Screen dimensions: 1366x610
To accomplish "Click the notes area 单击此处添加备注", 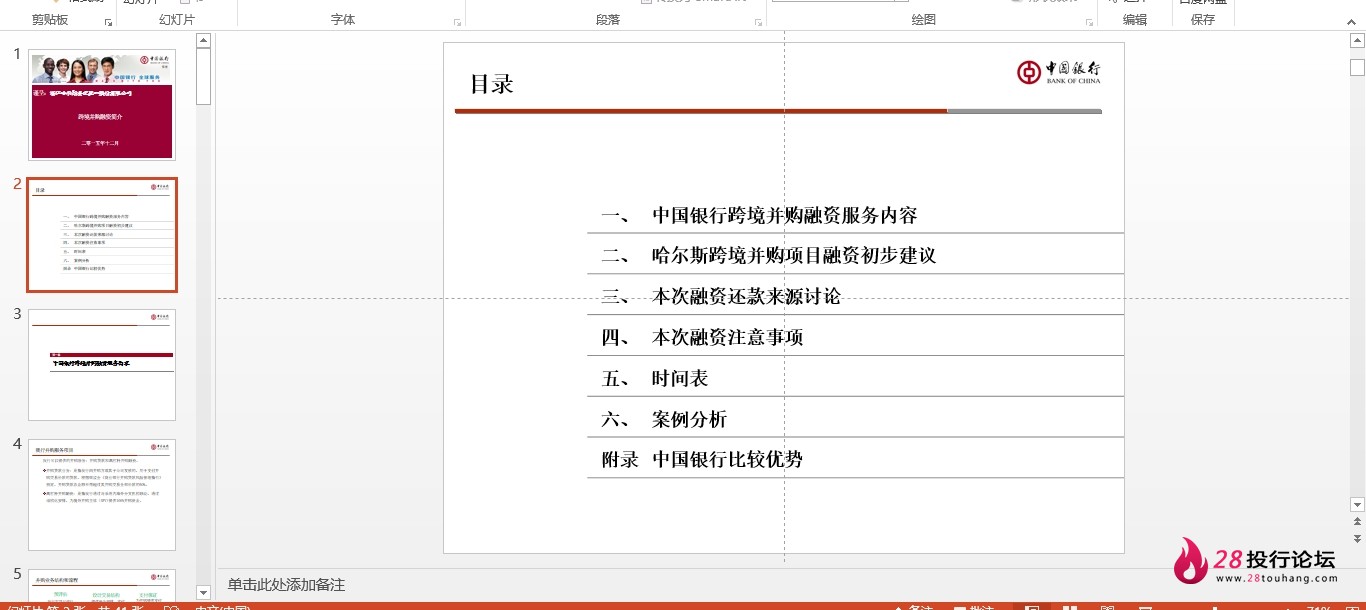I will click(286, 585).
